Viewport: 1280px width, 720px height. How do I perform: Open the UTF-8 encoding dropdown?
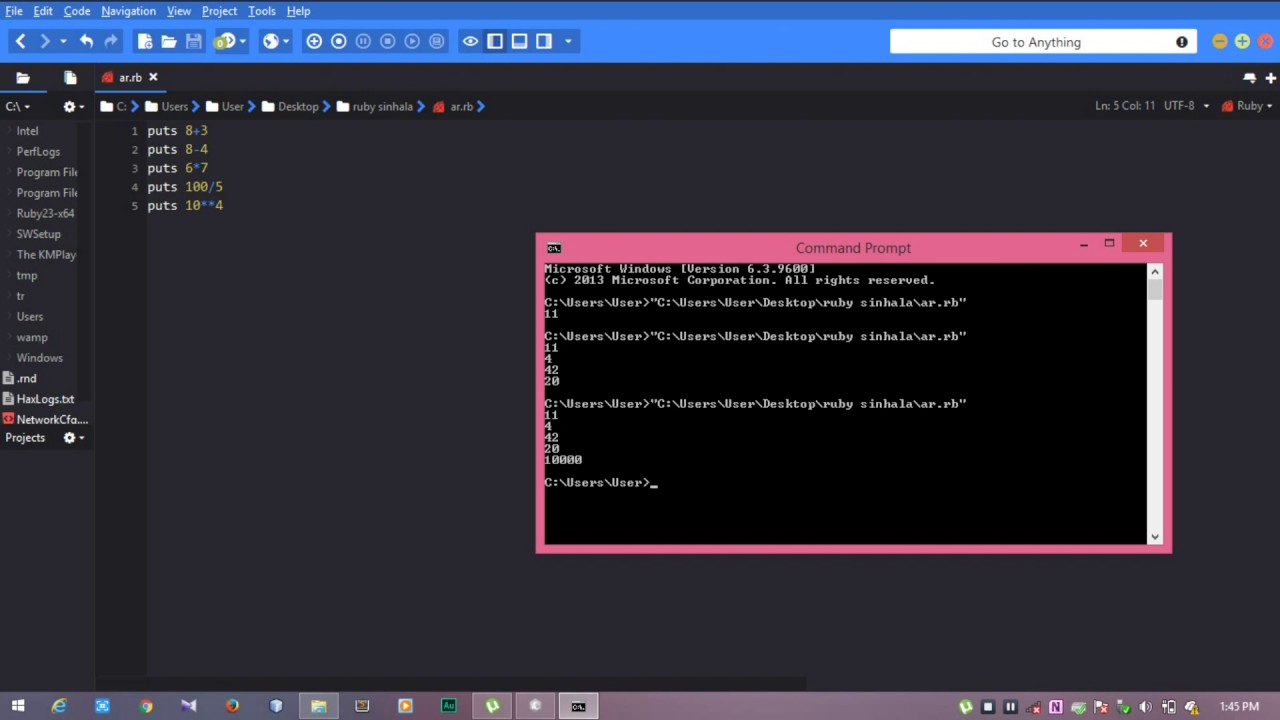(1186, 106)
